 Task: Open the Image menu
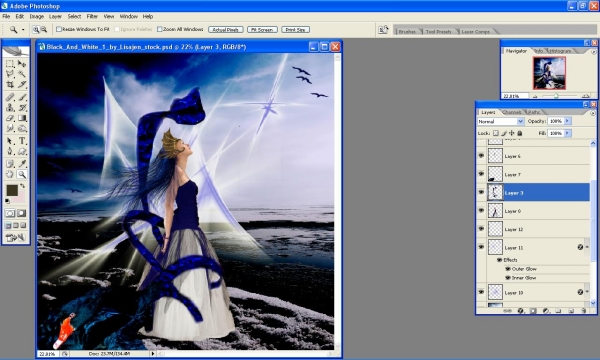point(37,16)
